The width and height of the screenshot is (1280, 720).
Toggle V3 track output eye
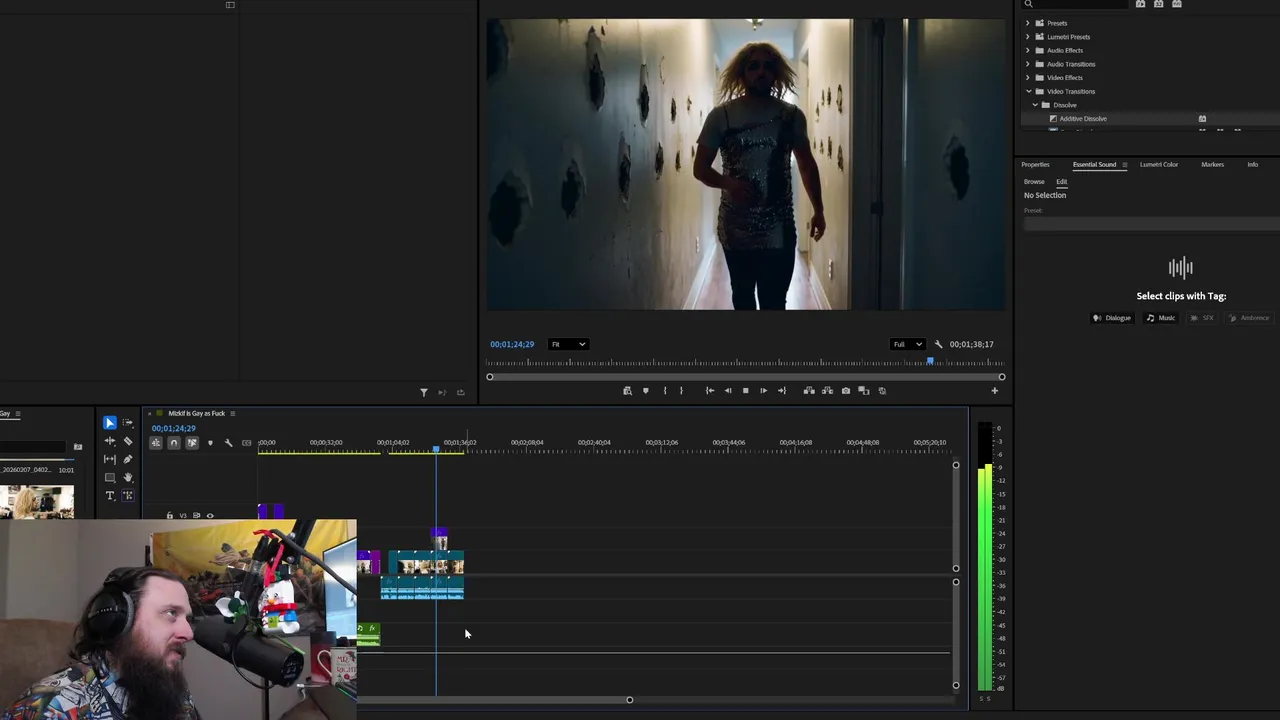click(210, 516)
